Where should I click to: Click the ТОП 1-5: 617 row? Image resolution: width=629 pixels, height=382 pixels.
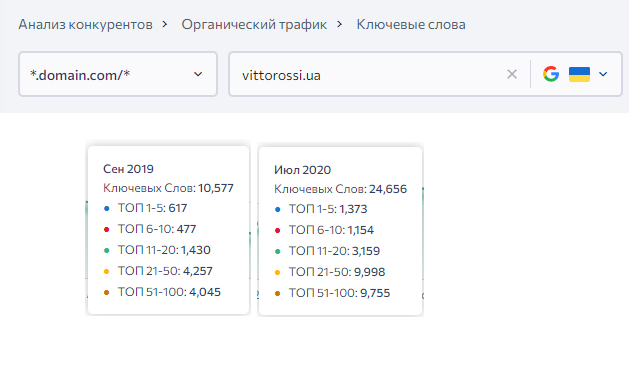click(x=145, y=208)
